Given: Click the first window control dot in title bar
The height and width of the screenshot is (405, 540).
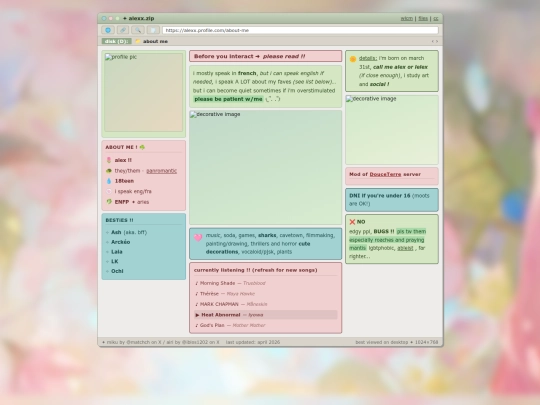Looking at the screenshot, I should (104, 18).
